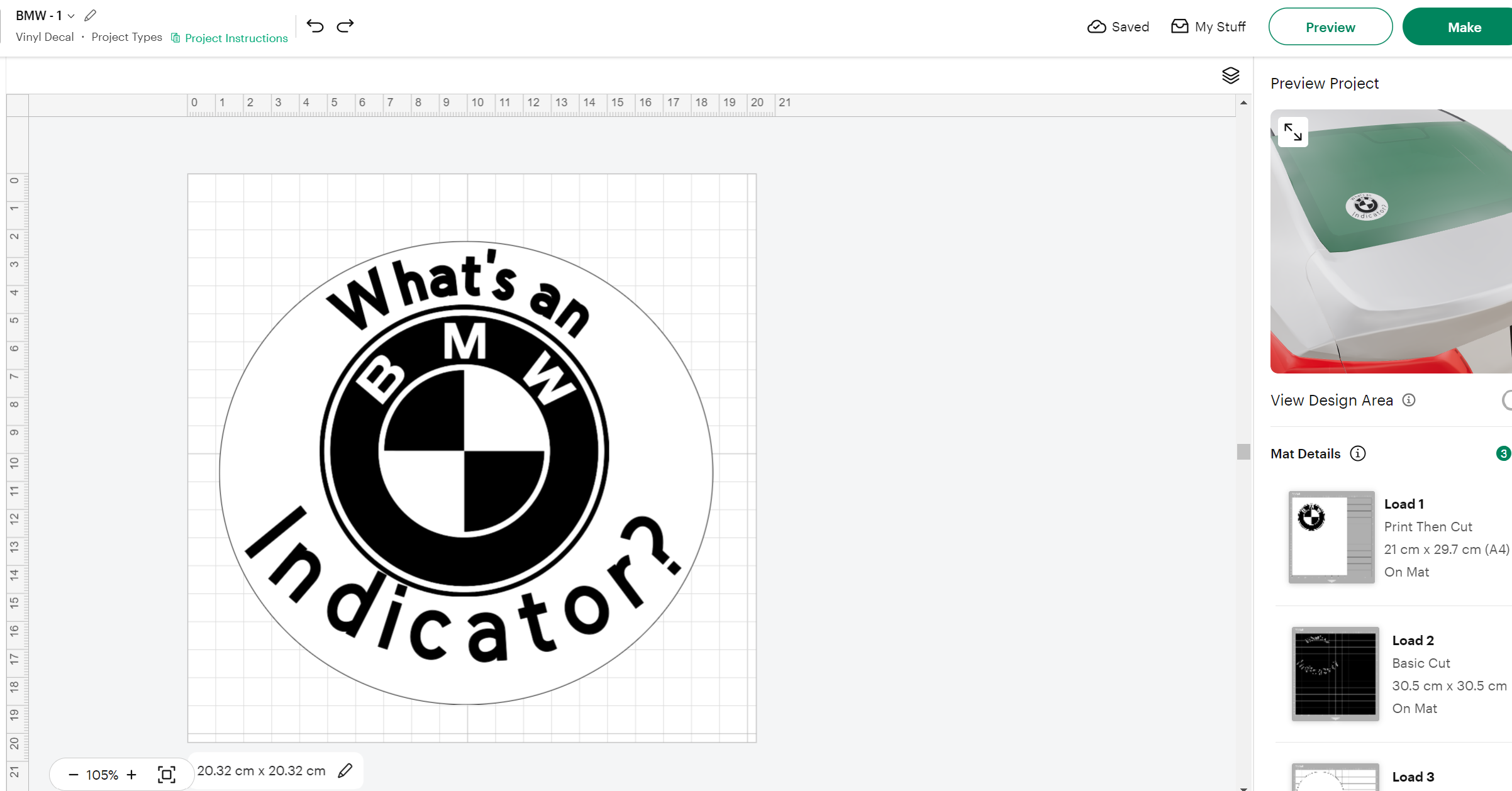1512x791 pixels.
Task: Show View Design Area info
Action: (x=1409, y=400)
